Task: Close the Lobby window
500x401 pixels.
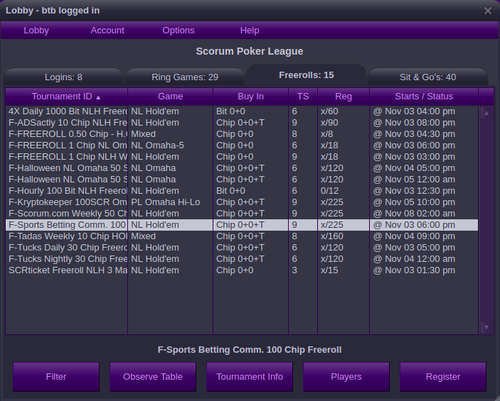Action: (x=488, y=11)
